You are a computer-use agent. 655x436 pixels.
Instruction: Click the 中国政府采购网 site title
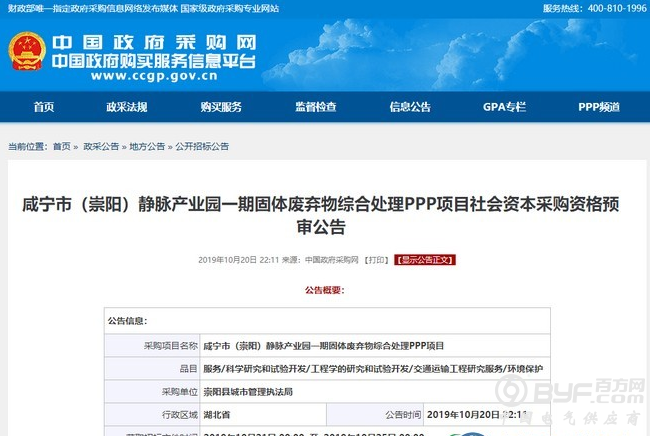pyautogui.click(x=154, y=42)
